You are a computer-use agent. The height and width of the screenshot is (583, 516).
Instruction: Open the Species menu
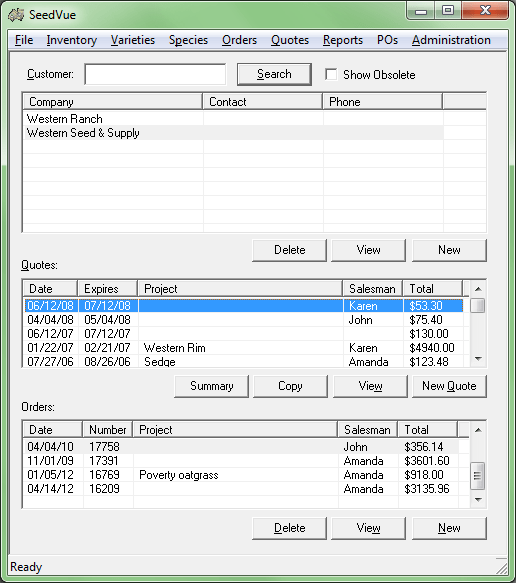click(188, 40)
